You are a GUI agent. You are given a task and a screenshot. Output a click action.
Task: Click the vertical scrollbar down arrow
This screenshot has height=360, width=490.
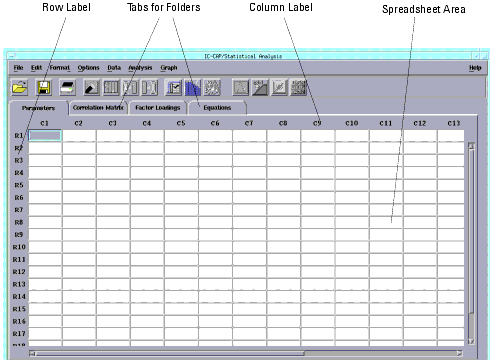click(471, 341)
